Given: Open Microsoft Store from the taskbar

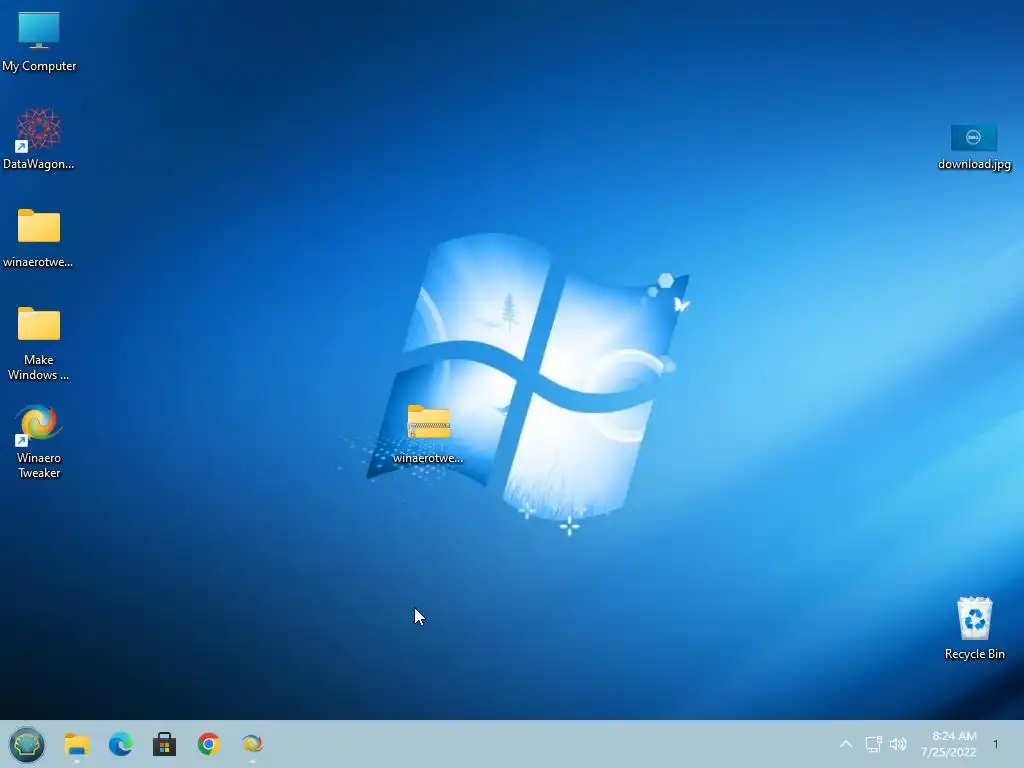Looking at the screenshot, I should (x=165, y=744).
